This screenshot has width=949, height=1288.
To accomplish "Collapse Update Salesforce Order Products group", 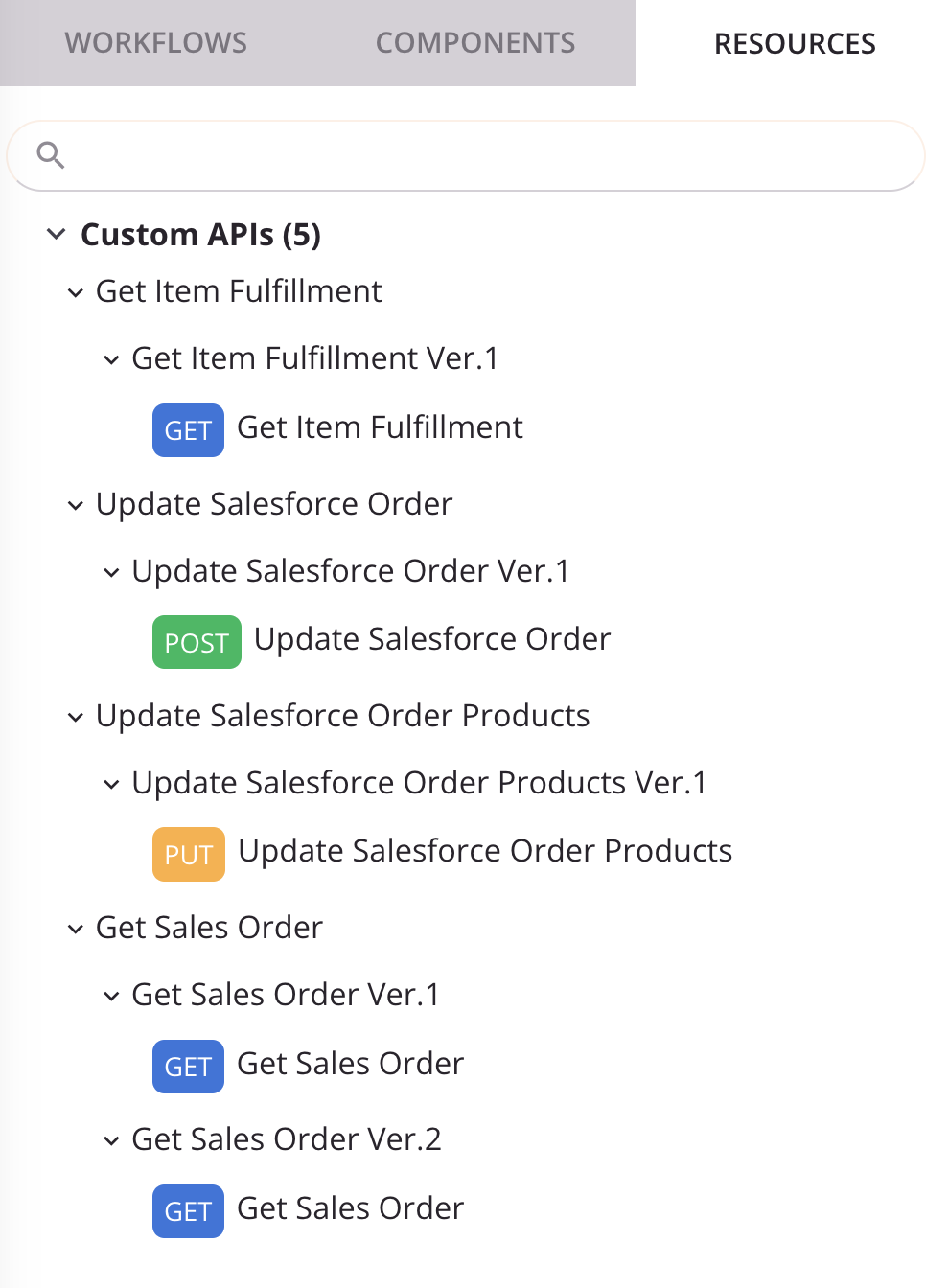I will click(x=76, y=717).
